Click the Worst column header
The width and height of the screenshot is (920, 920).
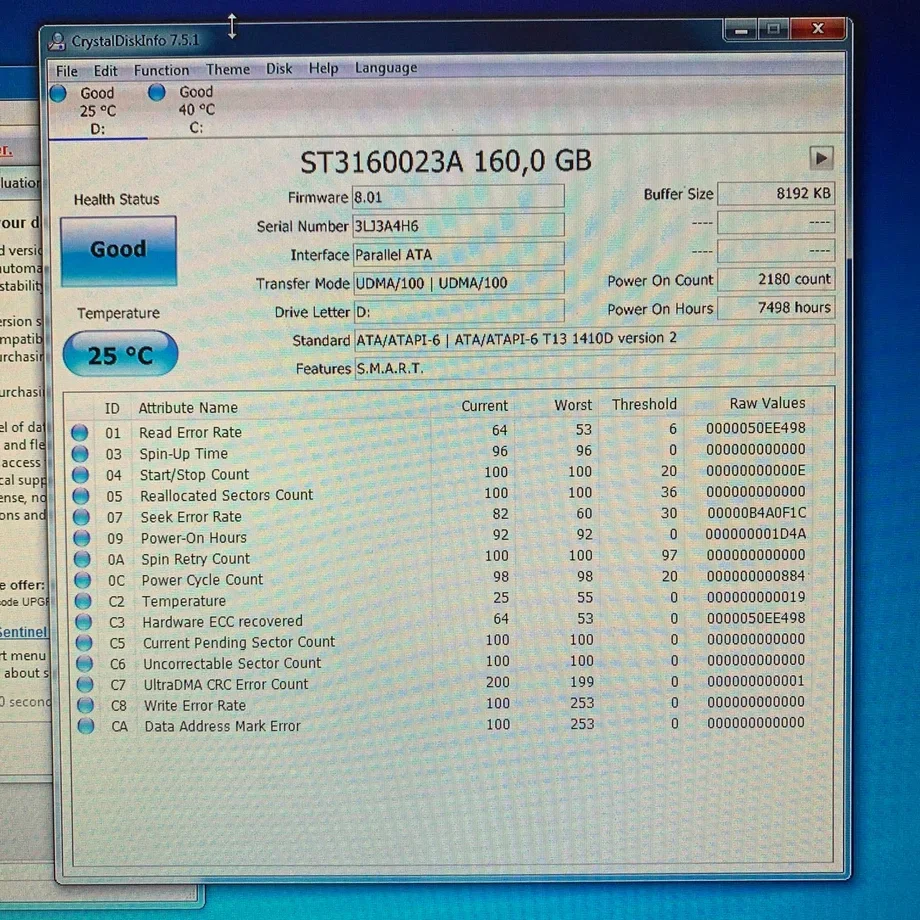[x=573, y=405]
